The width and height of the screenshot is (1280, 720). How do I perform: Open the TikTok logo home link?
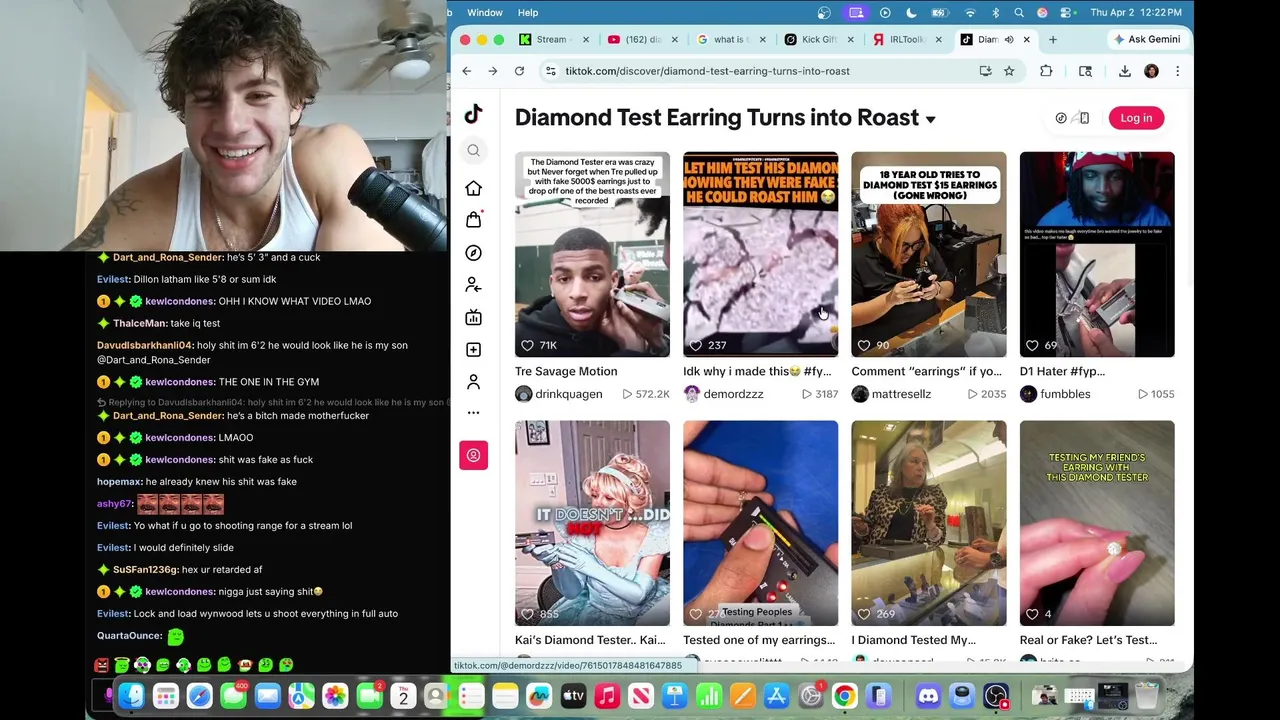tap(473, 114)
